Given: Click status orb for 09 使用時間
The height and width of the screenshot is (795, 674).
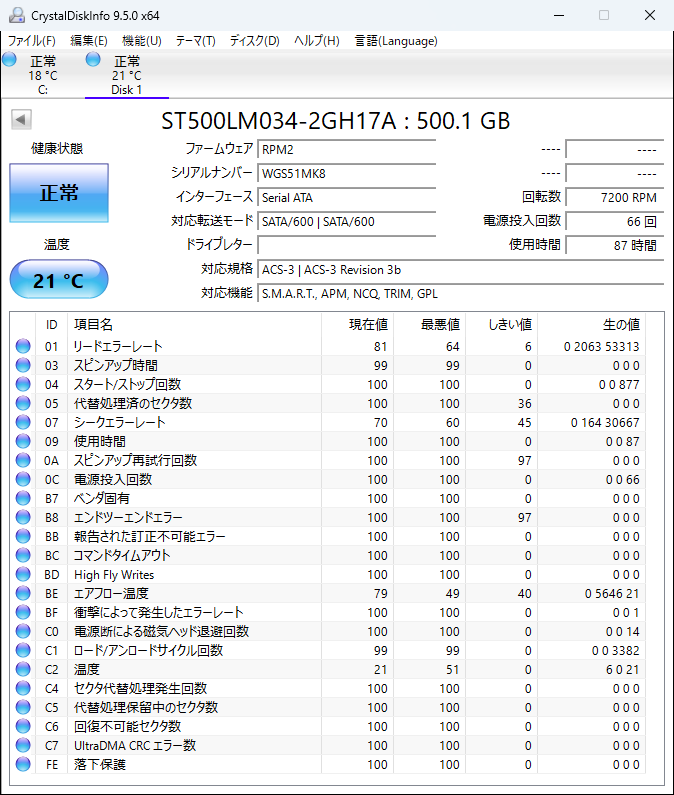Looking at the screenshot, I should pos(23,441).
